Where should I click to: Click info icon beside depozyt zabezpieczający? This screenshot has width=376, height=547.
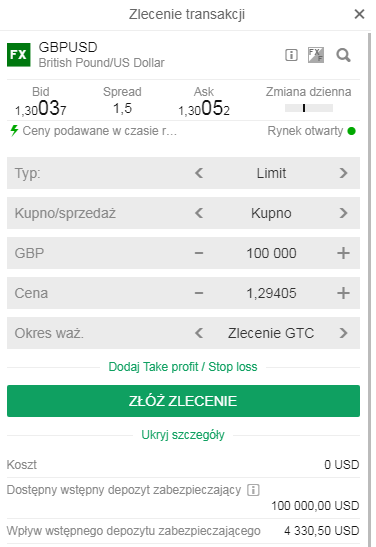click(x=253, y=490)
